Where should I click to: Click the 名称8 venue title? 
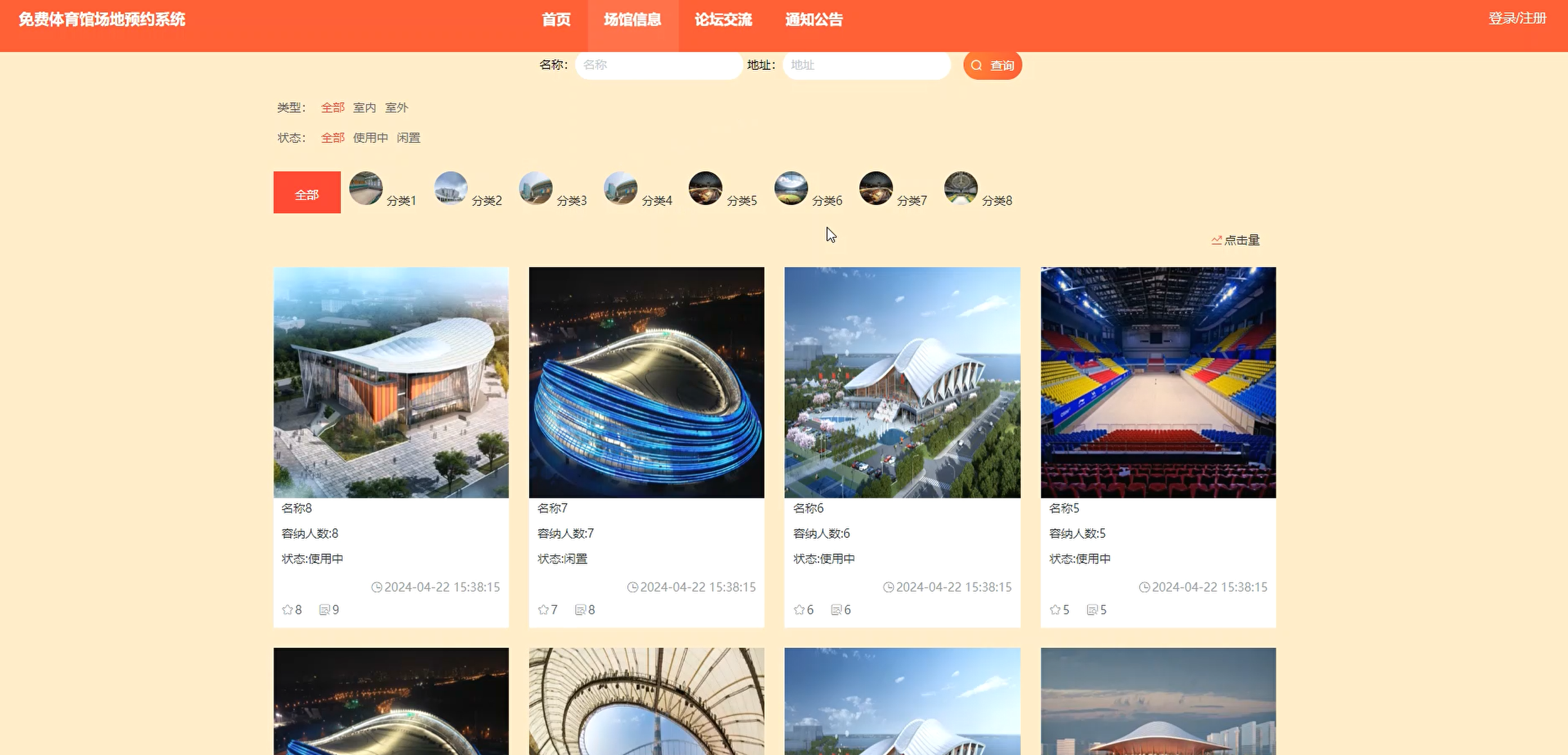(x=296, y=509)
